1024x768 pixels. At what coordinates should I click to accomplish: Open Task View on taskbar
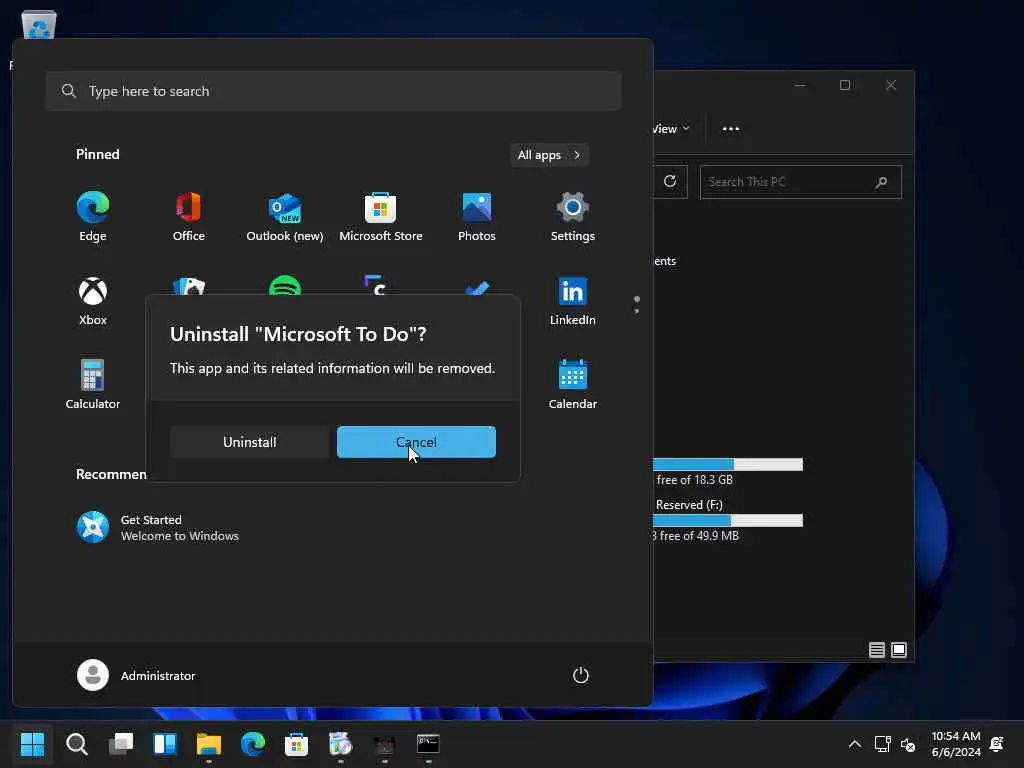pyautogui.click(x=121, y=744)
